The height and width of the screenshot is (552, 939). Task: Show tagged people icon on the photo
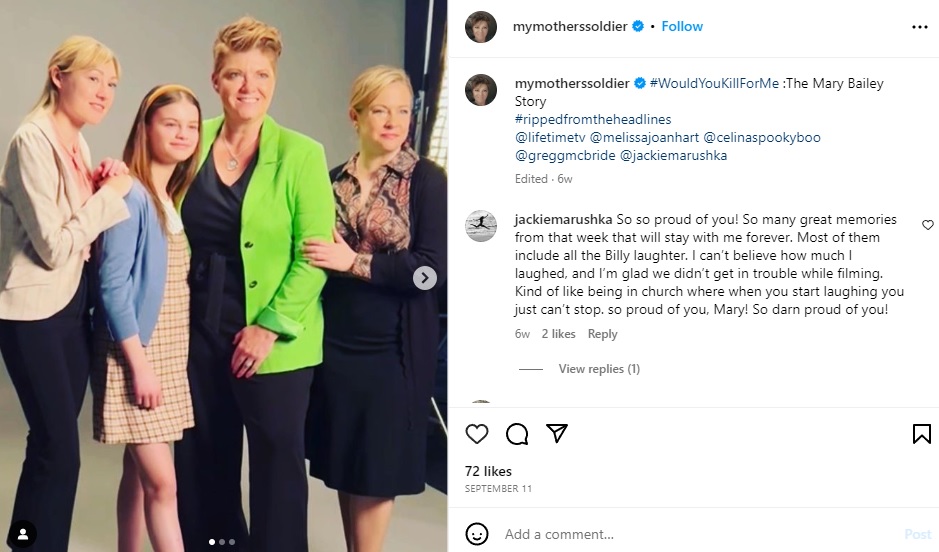(x=22, y=534)
